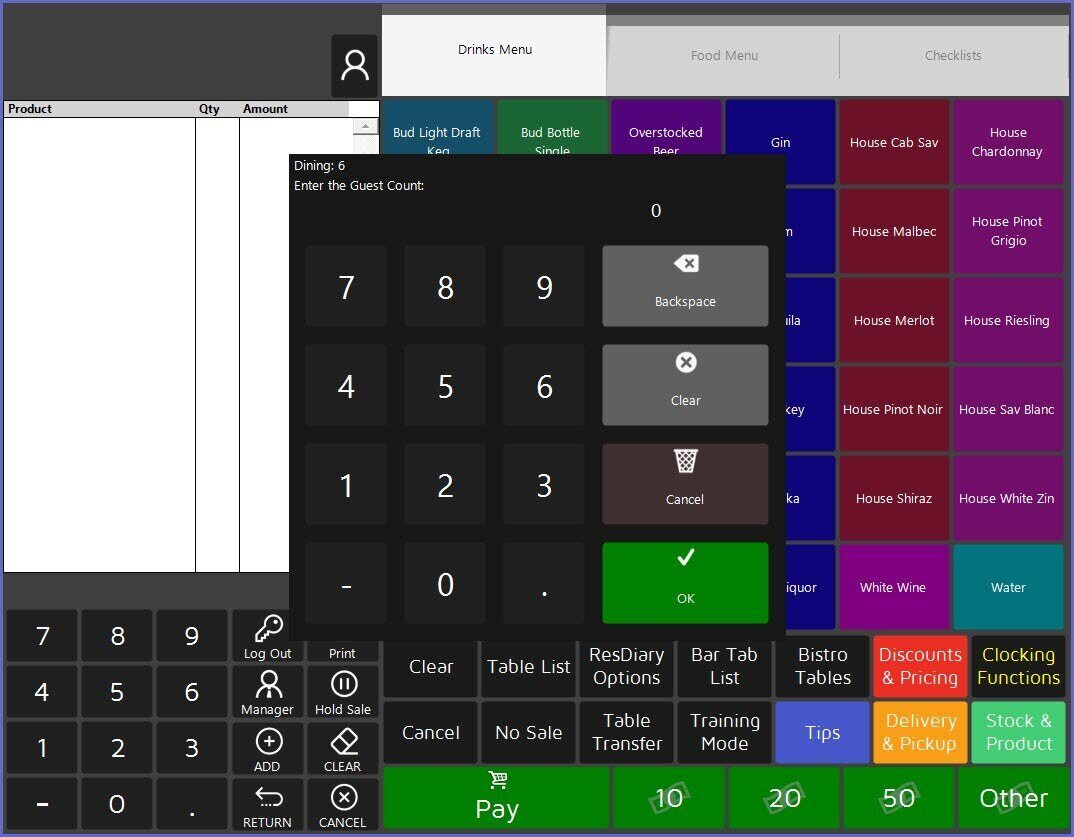The image size is (1074, 837).
Task: Select the Drinks Menu tab
Action: (x=494, y=50)
